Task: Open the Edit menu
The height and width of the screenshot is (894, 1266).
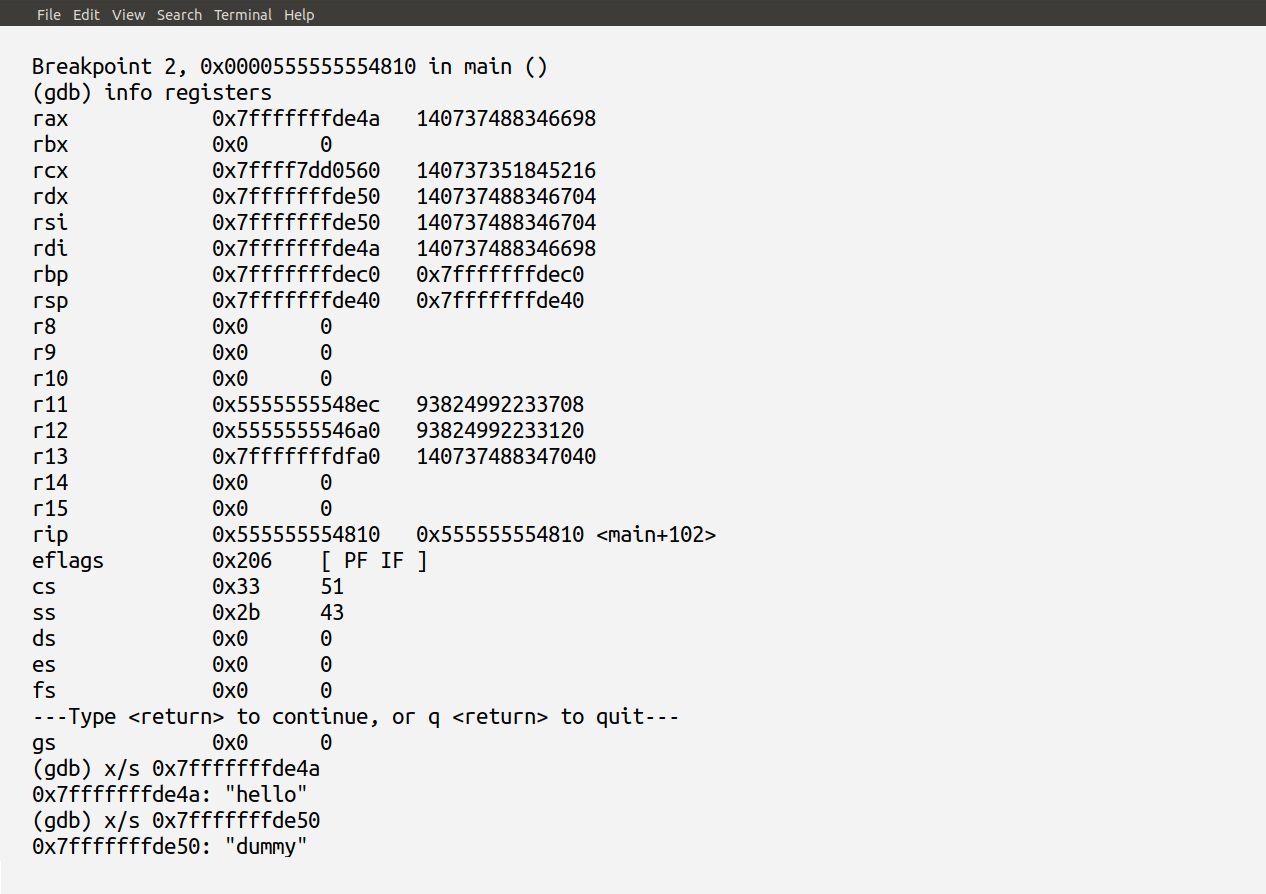Action: coord(86,15)
